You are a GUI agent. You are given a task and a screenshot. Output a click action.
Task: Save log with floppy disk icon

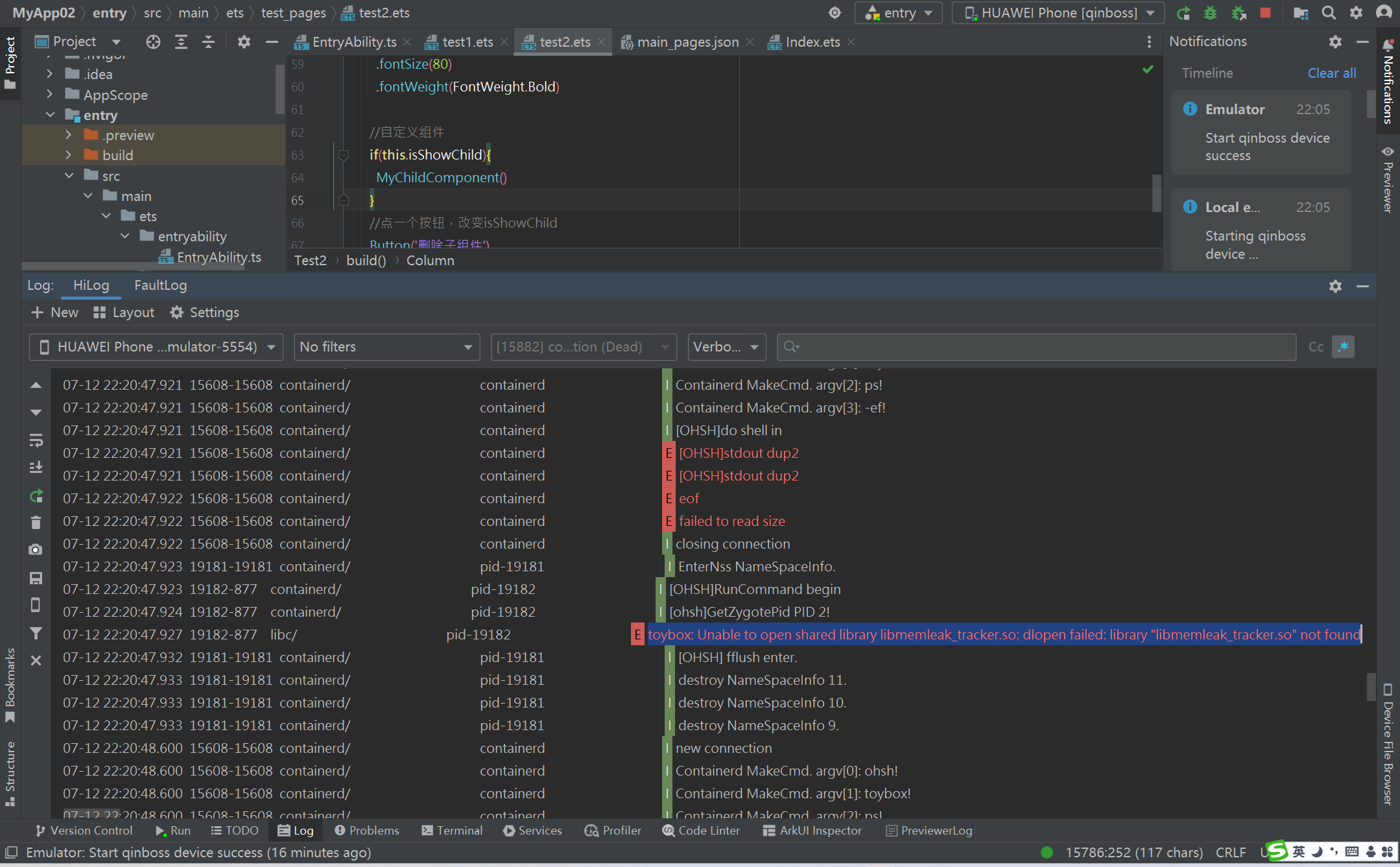coord(36,578)
